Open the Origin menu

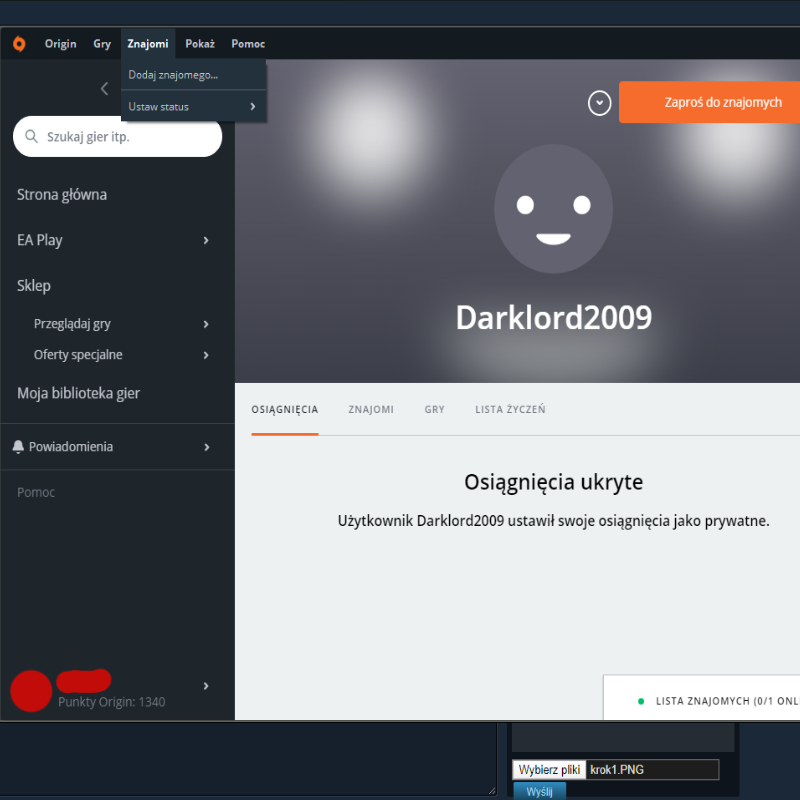tap(60, 44)
